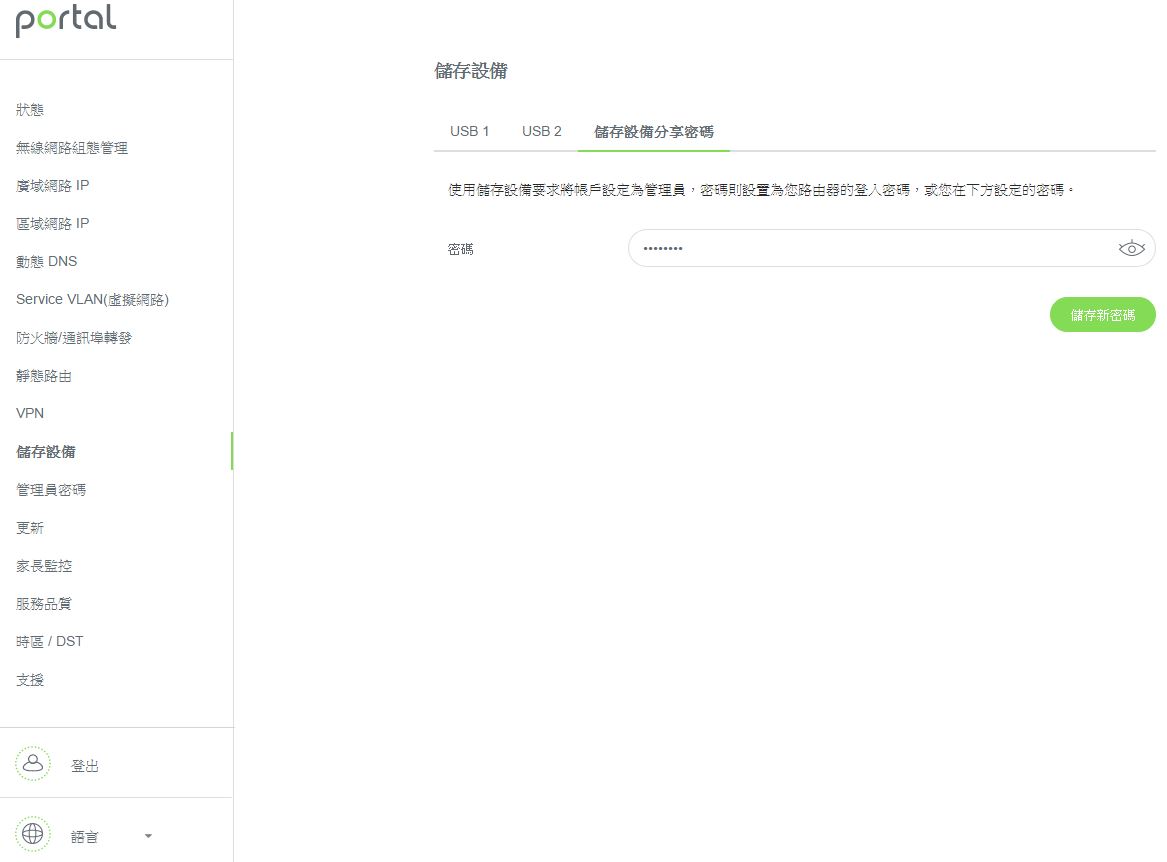Open 動態 DNS page
Screen dimensions: 1167x862
tap(46, 261)
